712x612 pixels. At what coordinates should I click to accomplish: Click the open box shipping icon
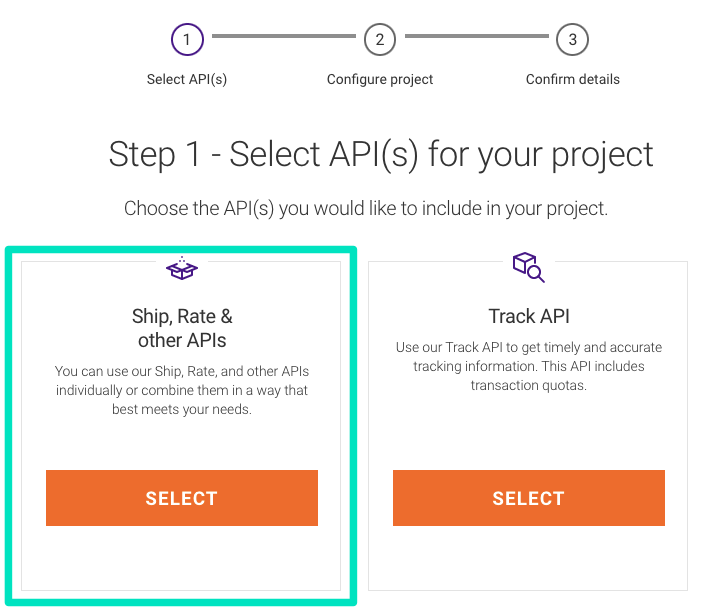point(182,268)
